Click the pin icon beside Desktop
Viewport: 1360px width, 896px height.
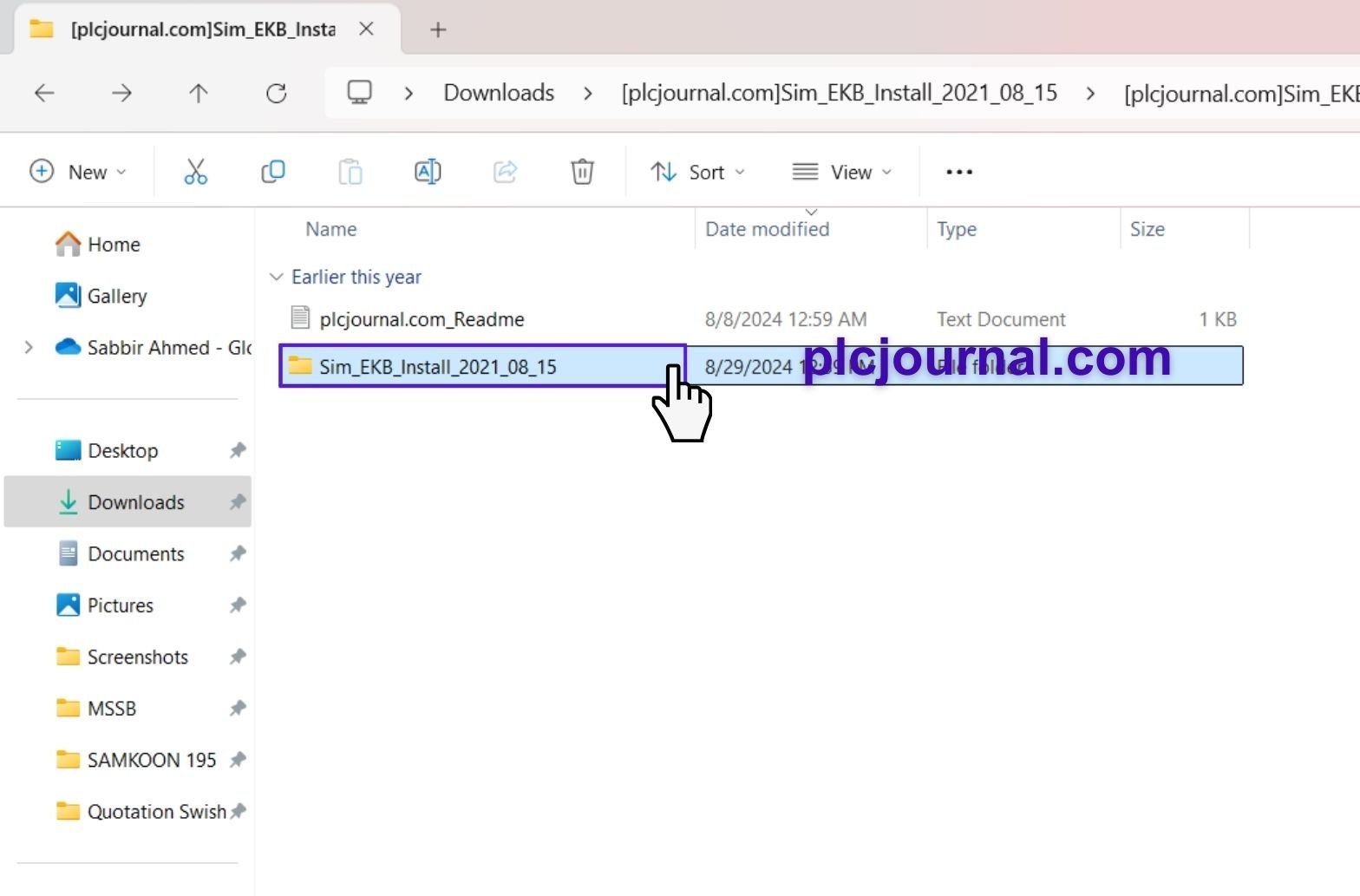[x=238, y=450]
